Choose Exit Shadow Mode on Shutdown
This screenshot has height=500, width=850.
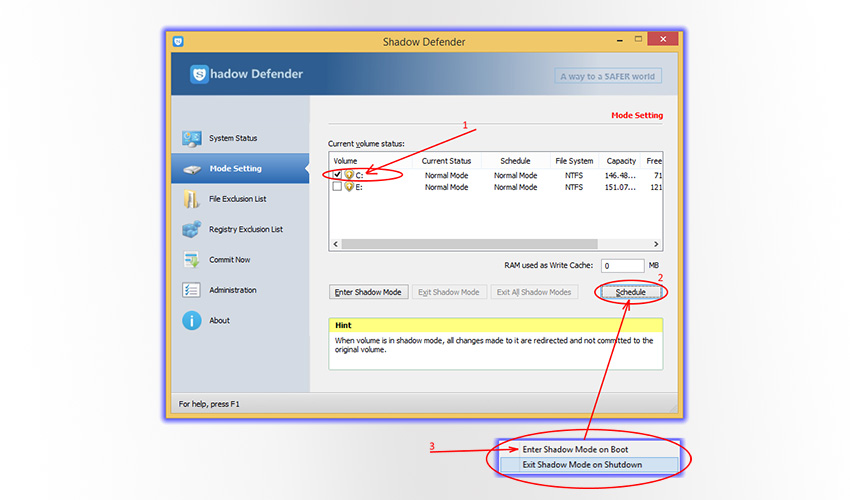coord(589,465)
